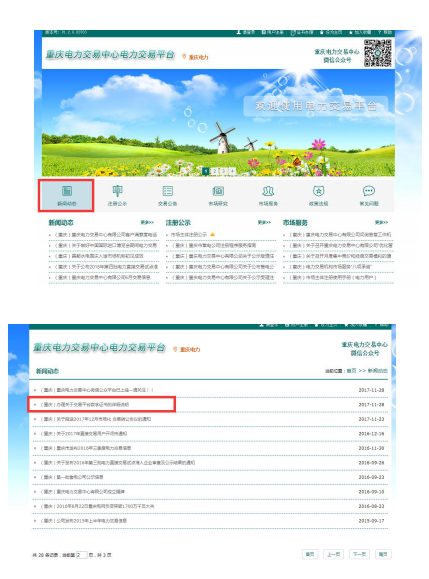Click the current page number input box
Viewport: 429px width, 579px height.
point(81,555)
